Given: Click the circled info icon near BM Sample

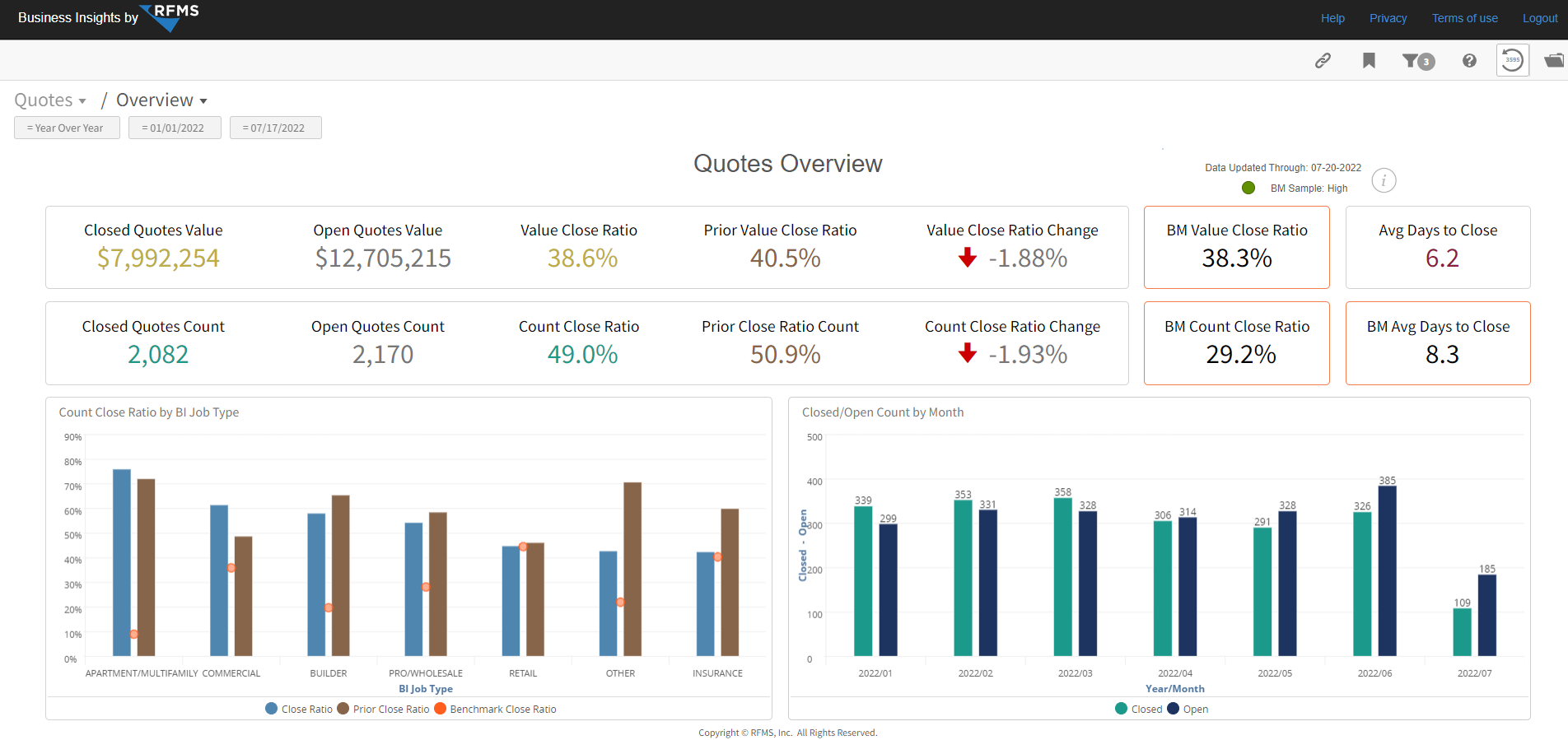Looking at the screenshot, I should [1384, 180].
